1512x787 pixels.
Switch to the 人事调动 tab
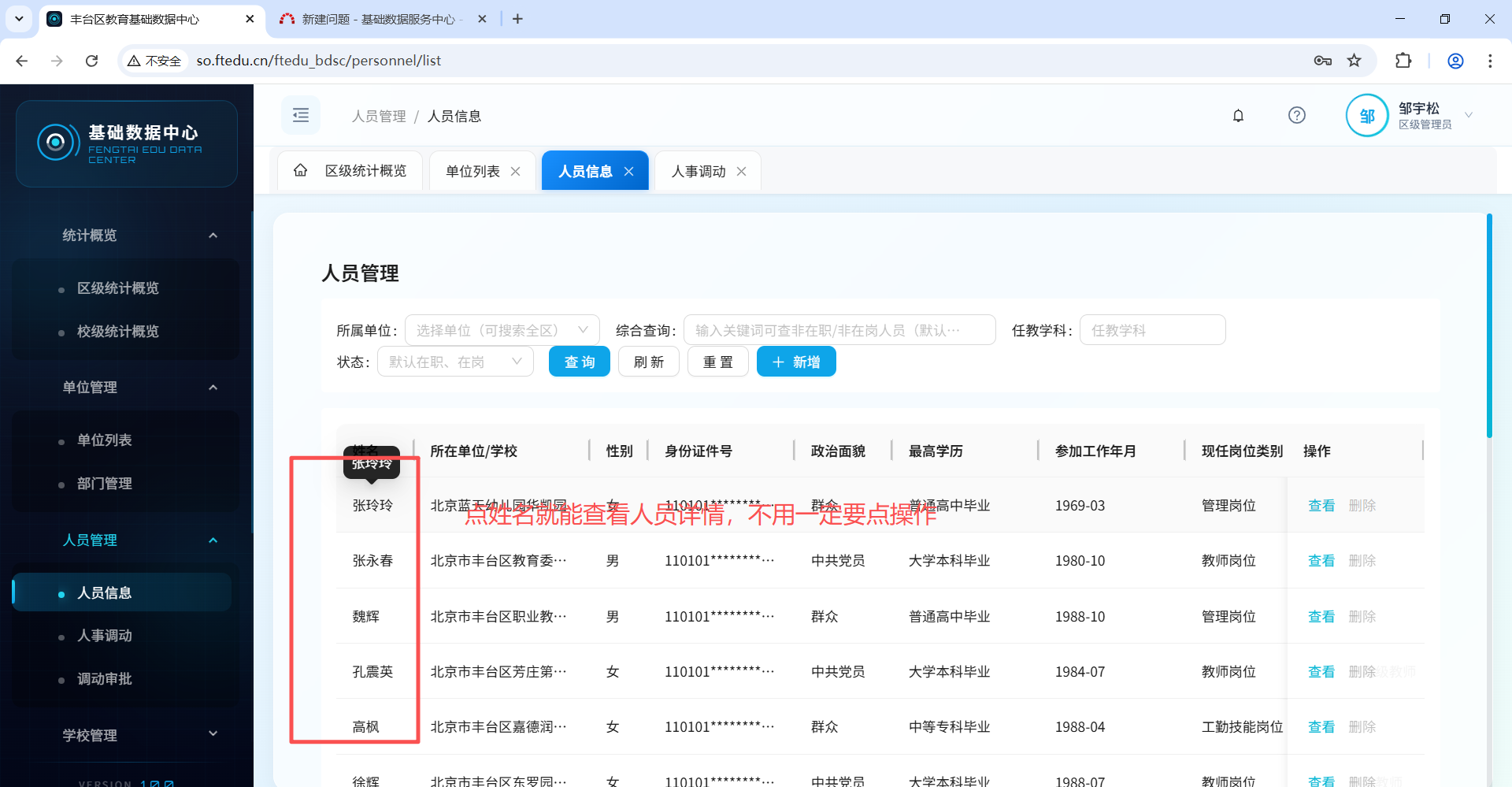[x=698, y=171]
